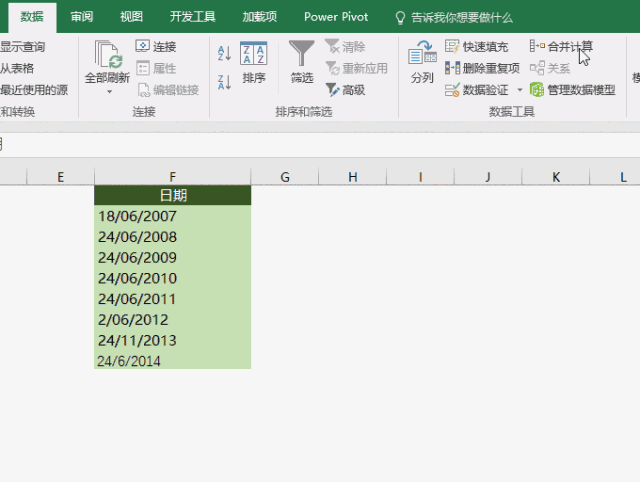This screenshot has height=482, width=640.
Task: Click the Tell Me lightbulb icon
Action: (400, 18)
